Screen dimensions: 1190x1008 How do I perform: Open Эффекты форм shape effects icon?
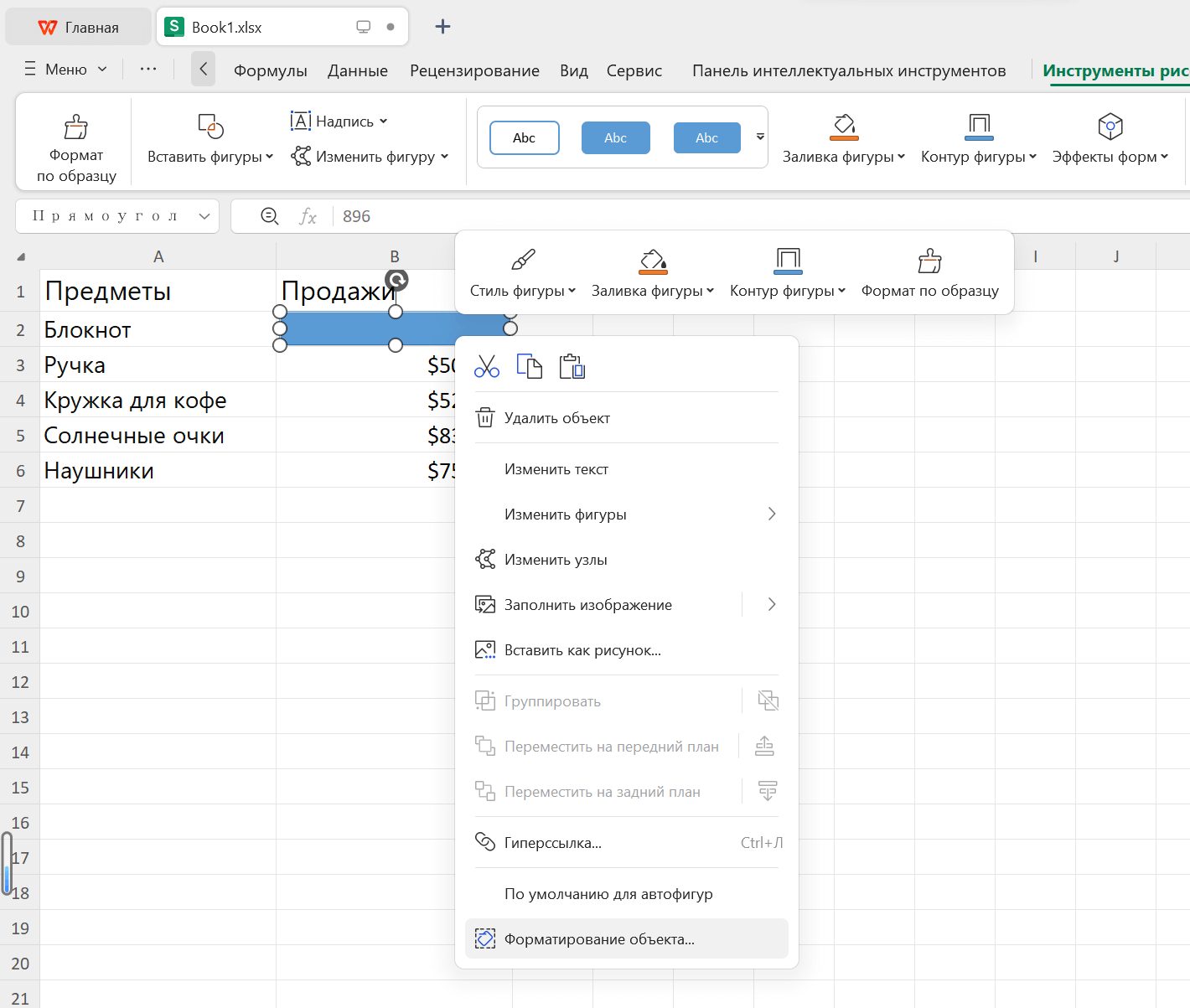point(1110,127)
